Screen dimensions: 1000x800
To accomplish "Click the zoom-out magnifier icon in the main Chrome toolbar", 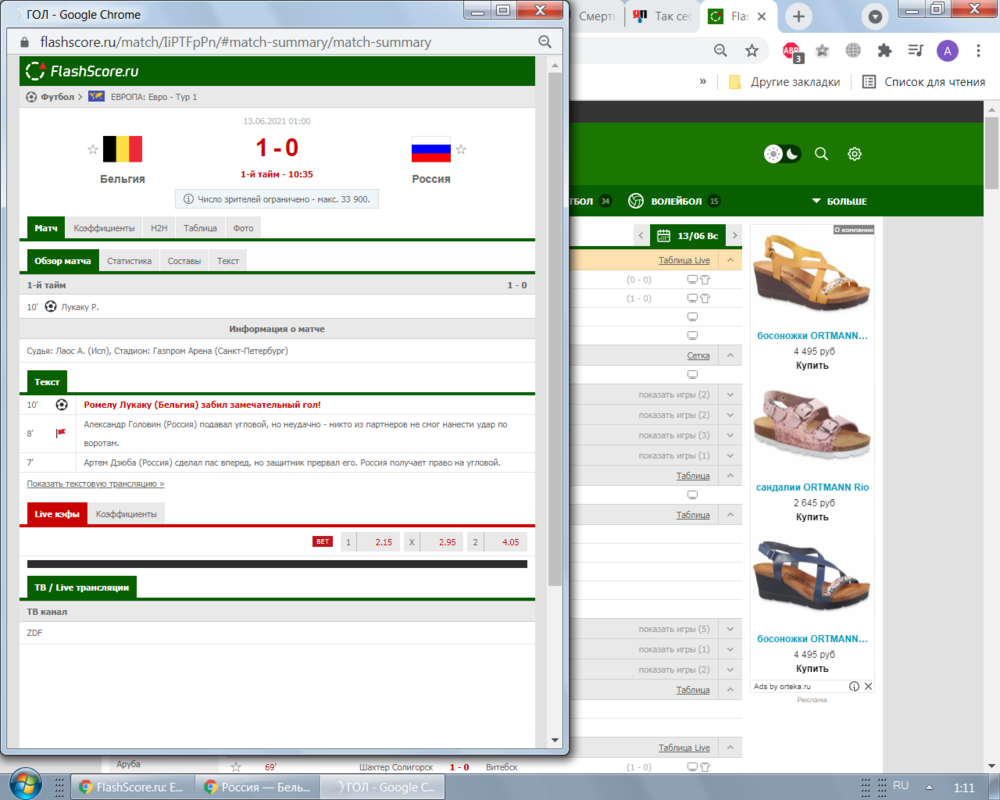I will 720,50.
